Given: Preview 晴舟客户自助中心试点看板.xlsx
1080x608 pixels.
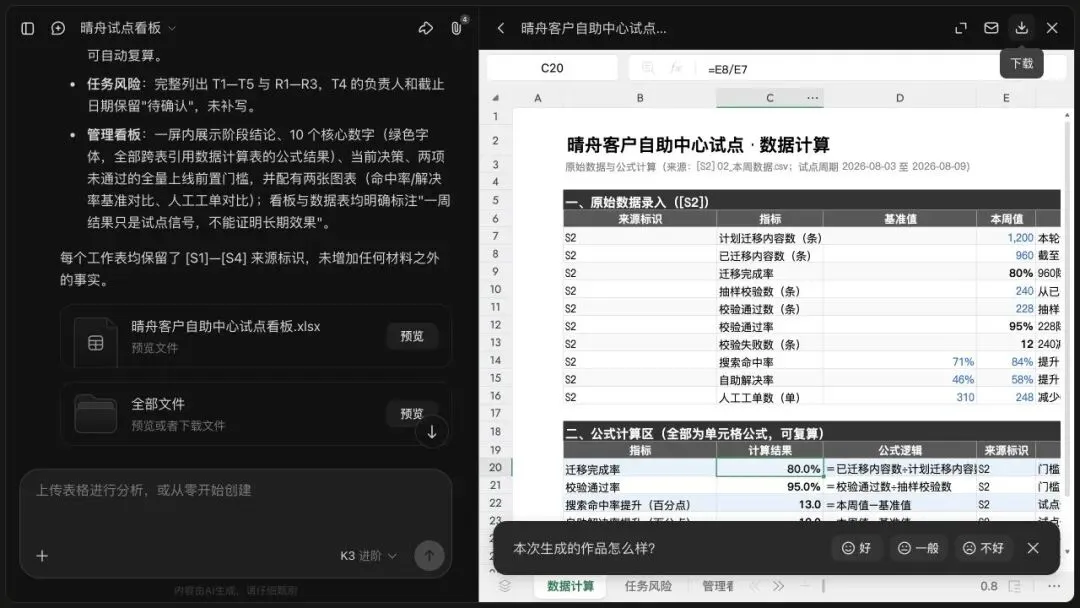Looking at the screenshot, I should click(x=412, y=336).
